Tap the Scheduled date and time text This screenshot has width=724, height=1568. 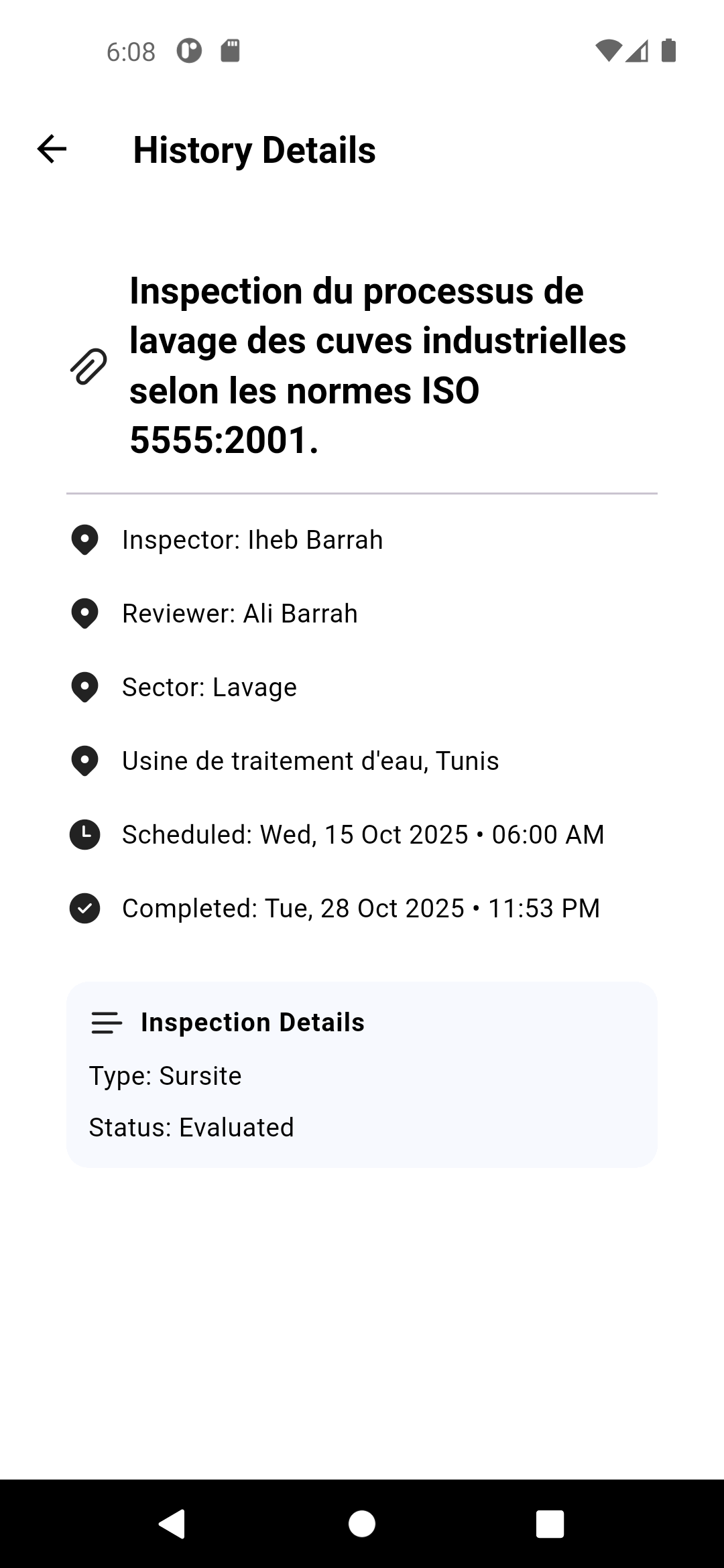tap(363, 835)
